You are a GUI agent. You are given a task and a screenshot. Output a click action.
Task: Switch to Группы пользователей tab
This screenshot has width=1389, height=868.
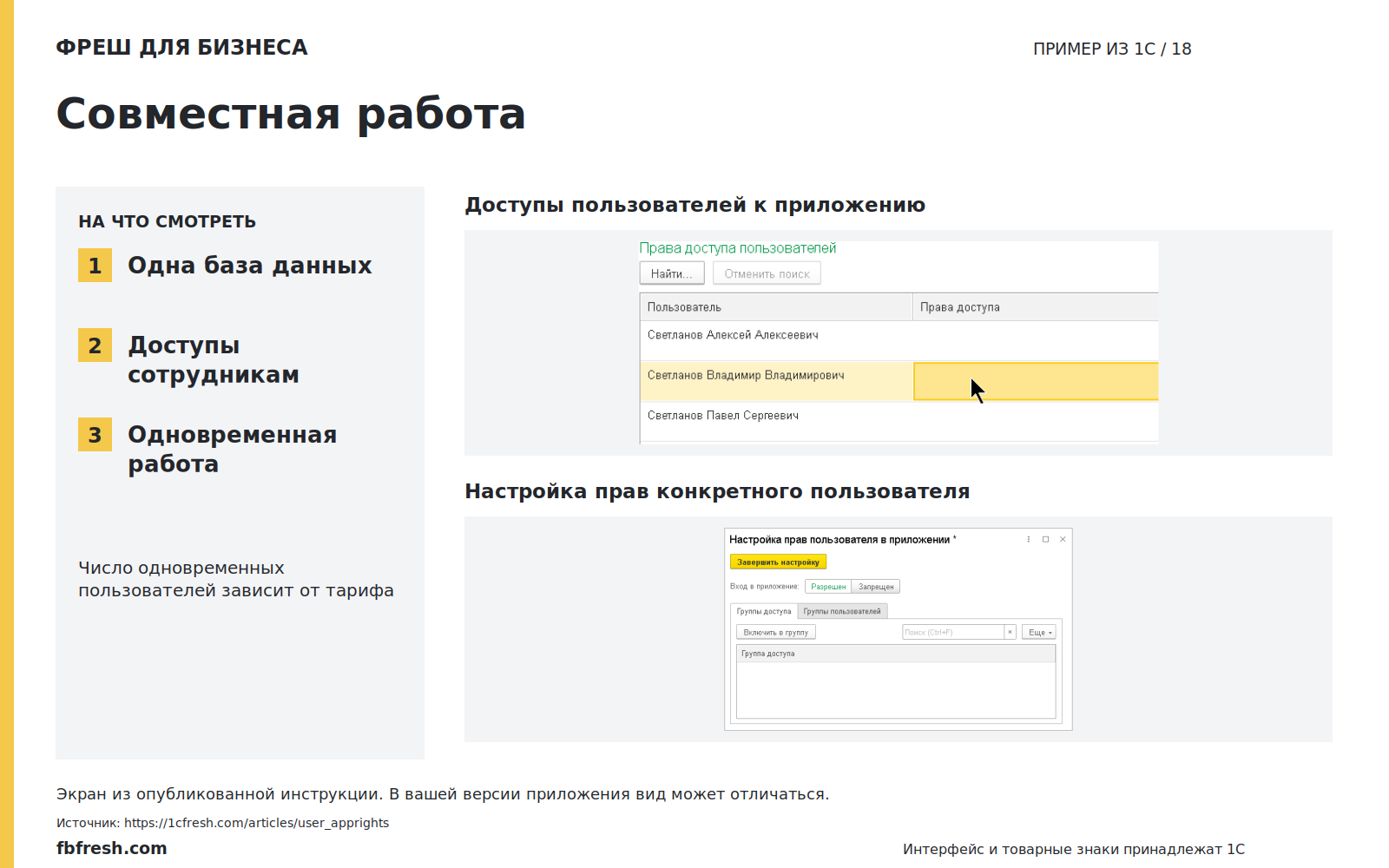click(842, 611)
